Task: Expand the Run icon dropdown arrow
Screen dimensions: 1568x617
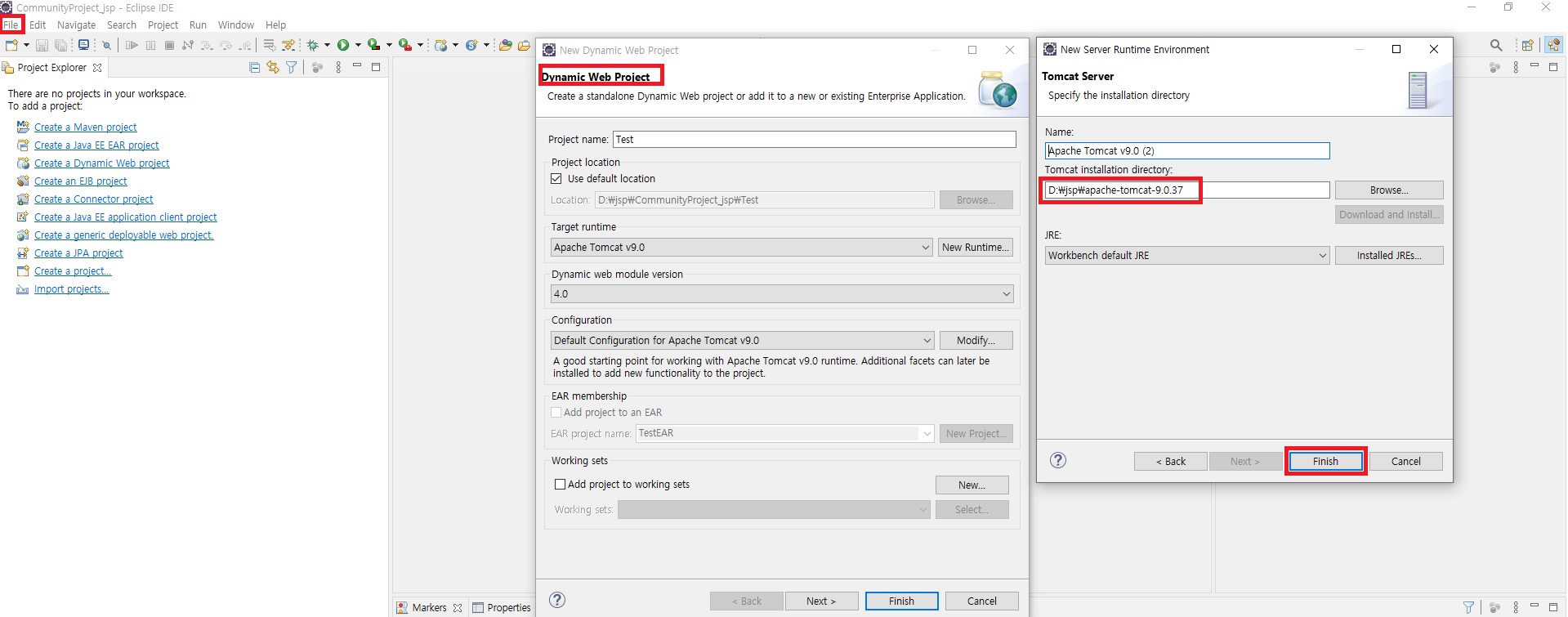Action: pyautogui.click(x=358, y=45)
